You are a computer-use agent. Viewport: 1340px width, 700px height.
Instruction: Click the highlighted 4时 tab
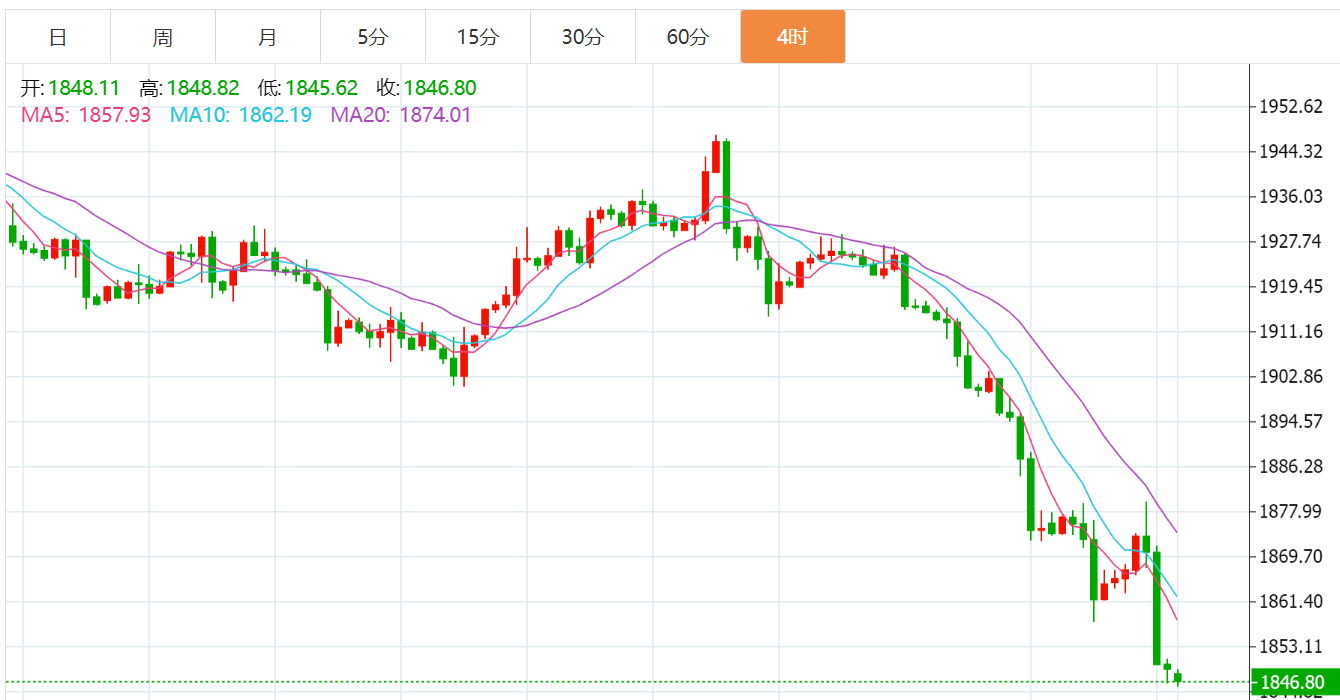(792, 37)
